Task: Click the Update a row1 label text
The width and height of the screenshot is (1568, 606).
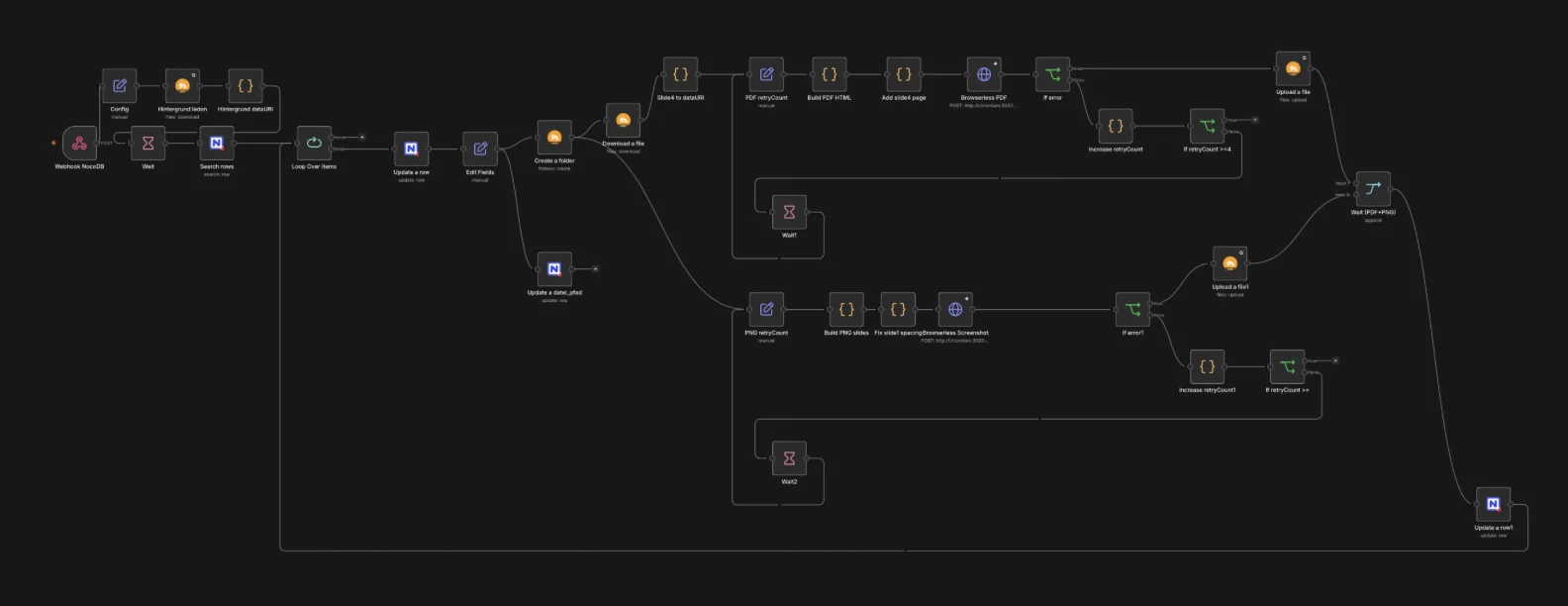Action: (1493, 528)
